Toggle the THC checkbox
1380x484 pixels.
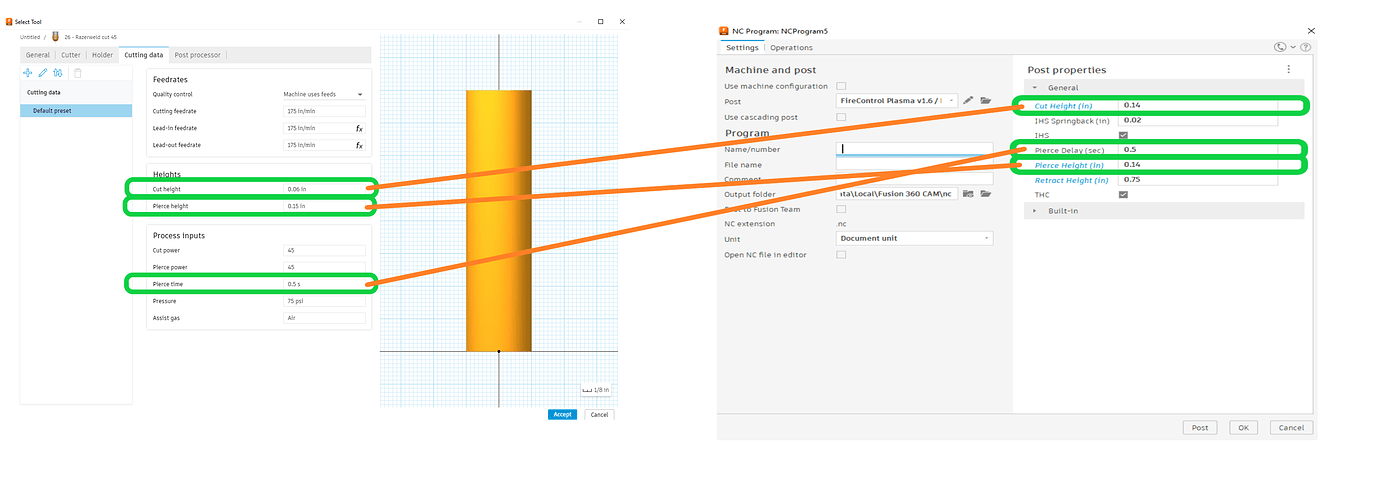coord(1123,195)
